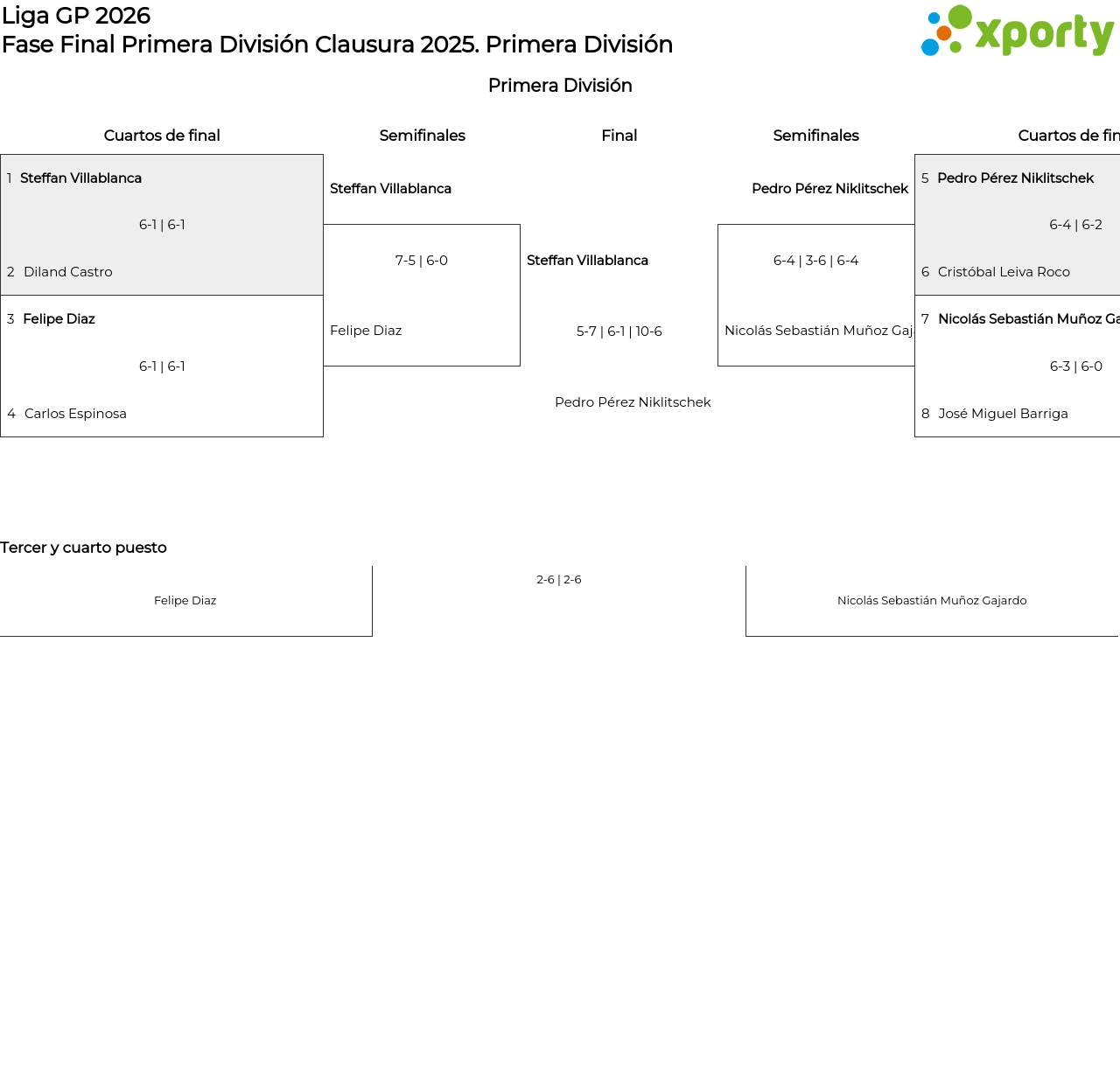Select Diland Castro in the quarterfinals

68,272
